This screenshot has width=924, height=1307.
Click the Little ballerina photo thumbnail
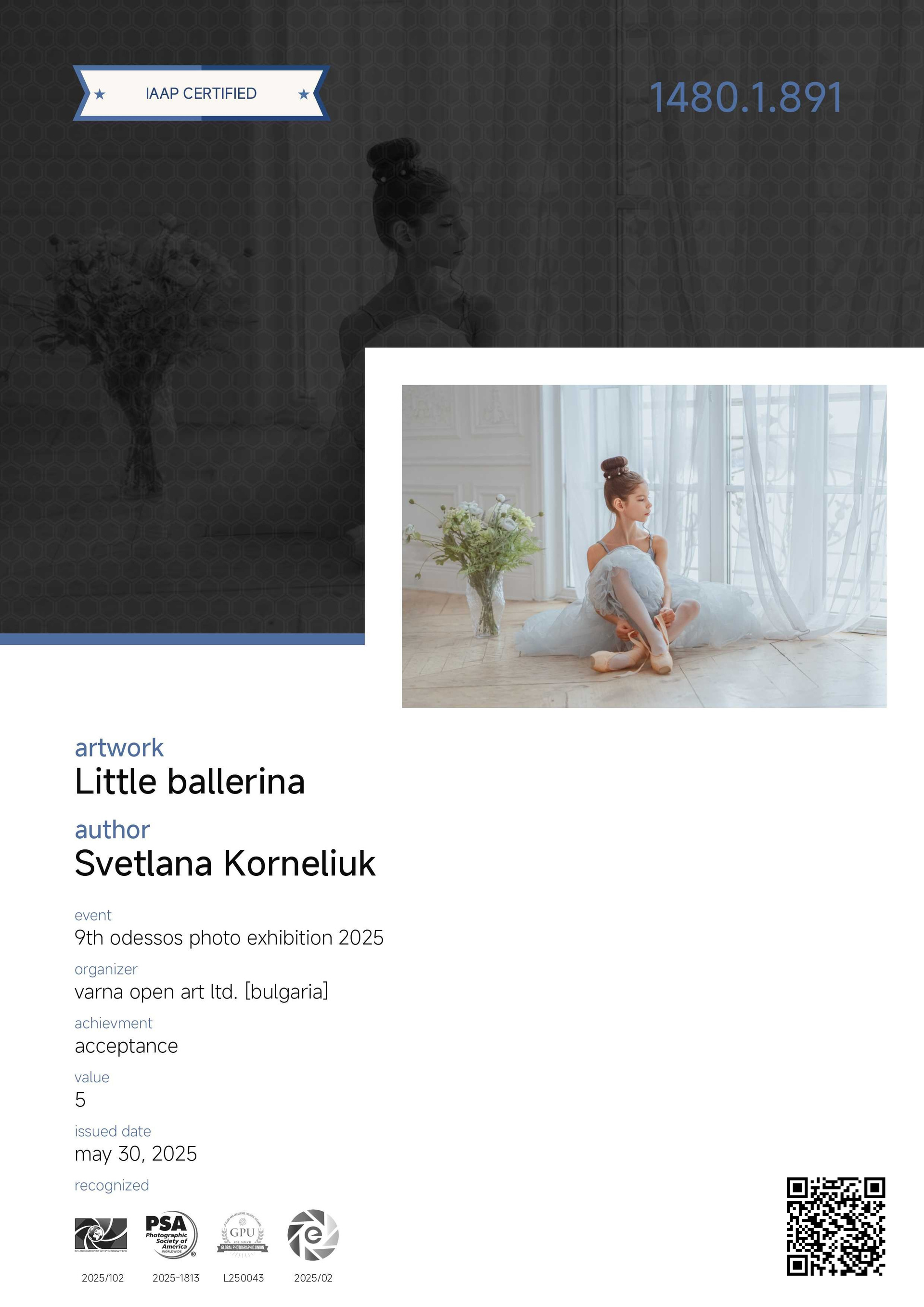pyautogui.click(x=644, y=546)
